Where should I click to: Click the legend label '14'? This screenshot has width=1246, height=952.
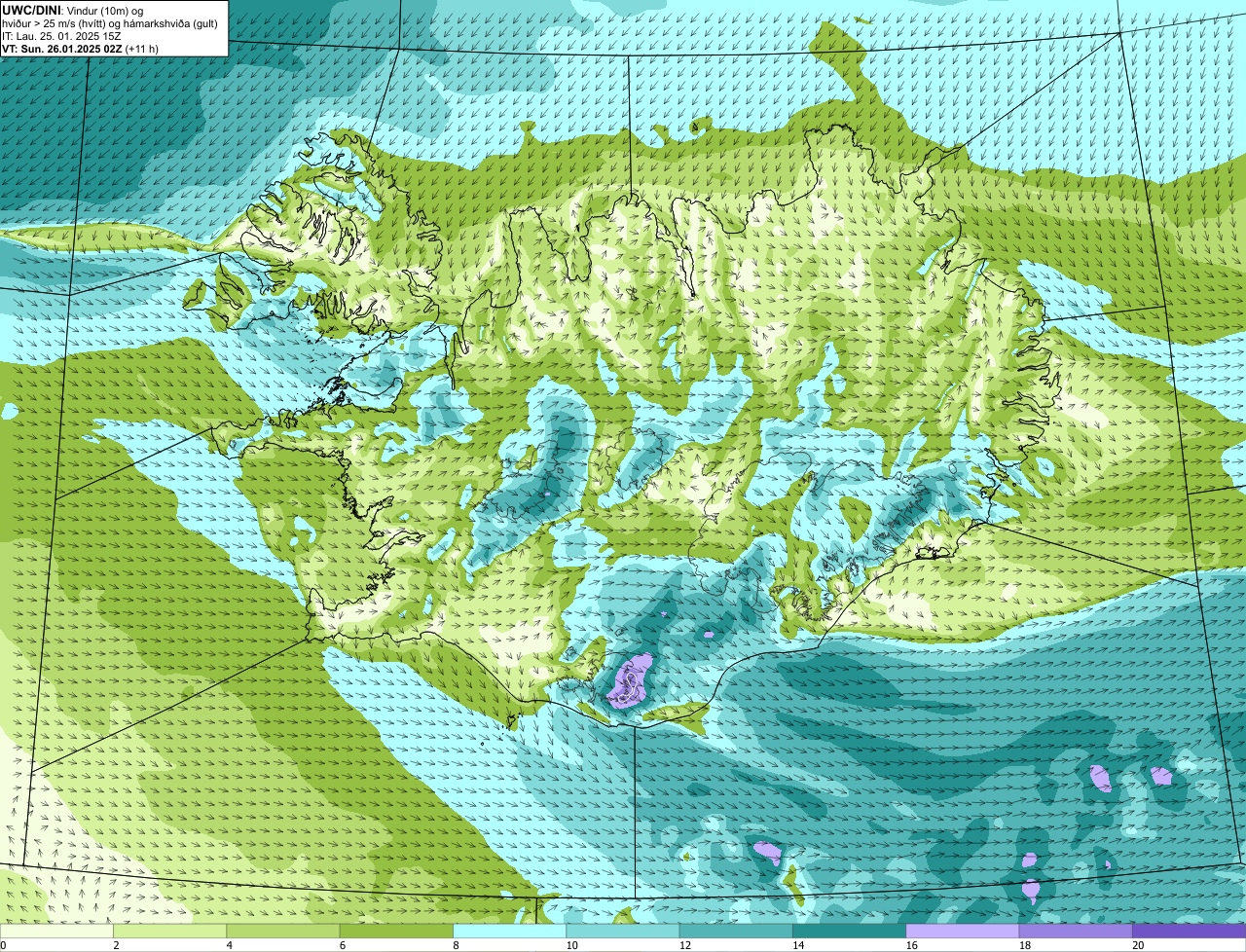pyautogui.click(x=799, y=945)
